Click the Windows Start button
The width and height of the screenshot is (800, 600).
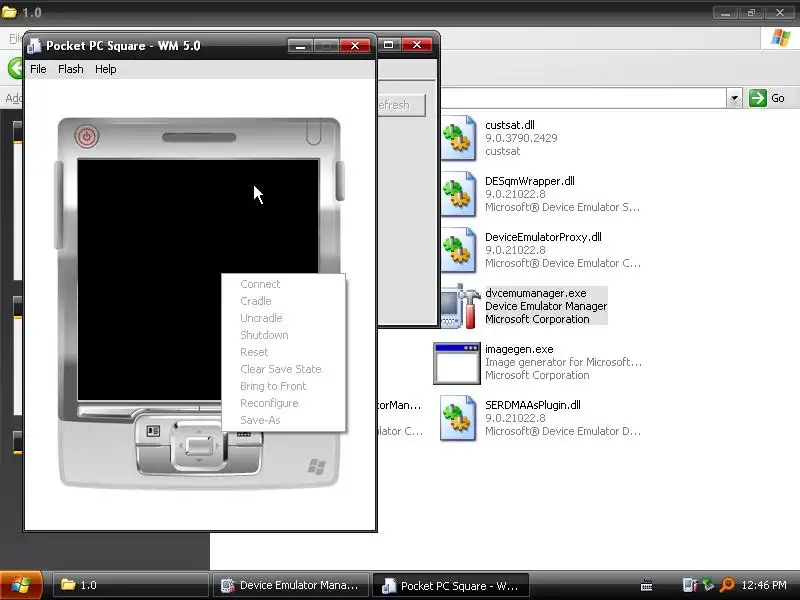[20, 585]
